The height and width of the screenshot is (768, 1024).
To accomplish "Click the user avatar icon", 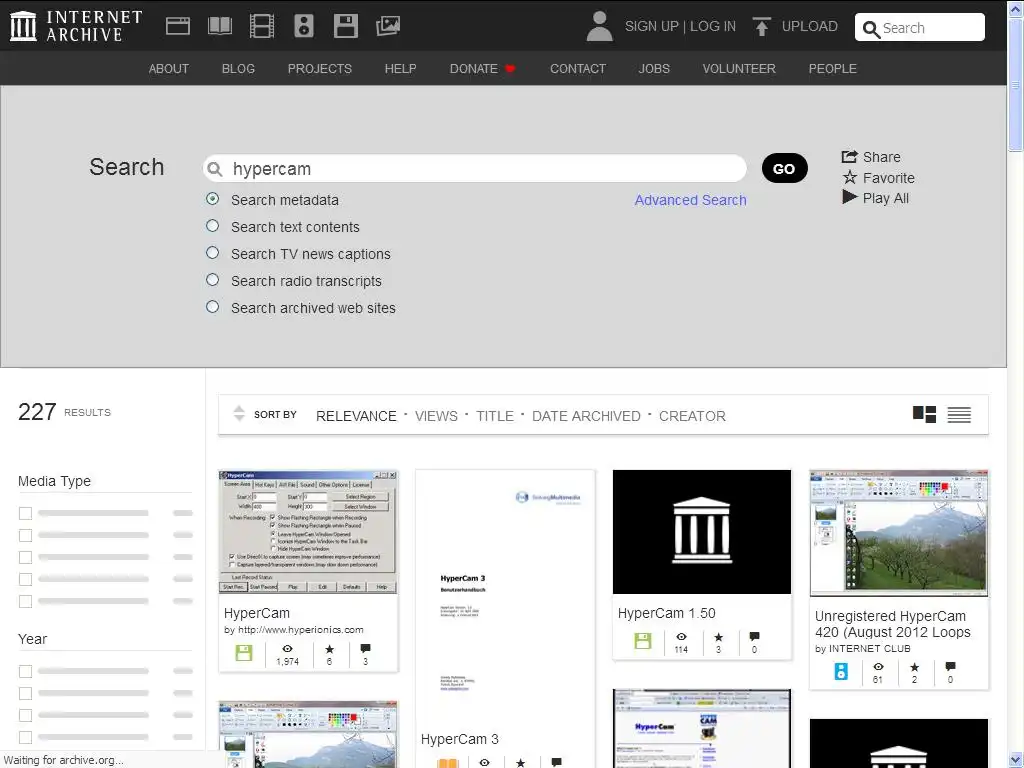I will coord(600,26).
